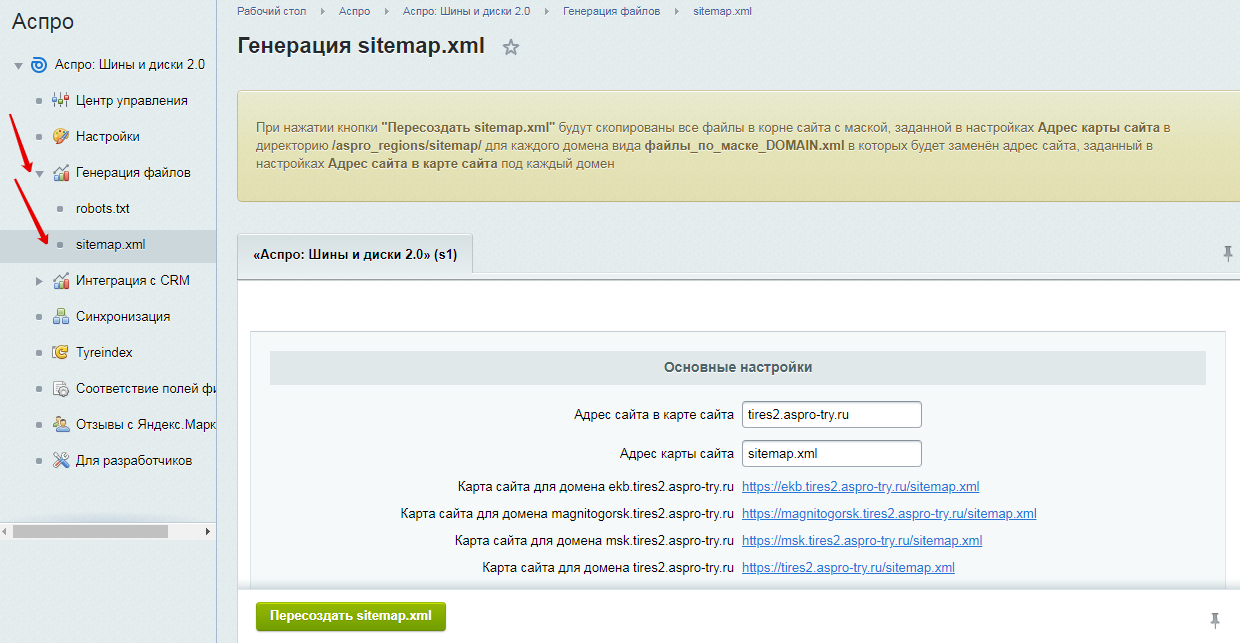Click the Настройки palette icon

(x=60, y=137)
